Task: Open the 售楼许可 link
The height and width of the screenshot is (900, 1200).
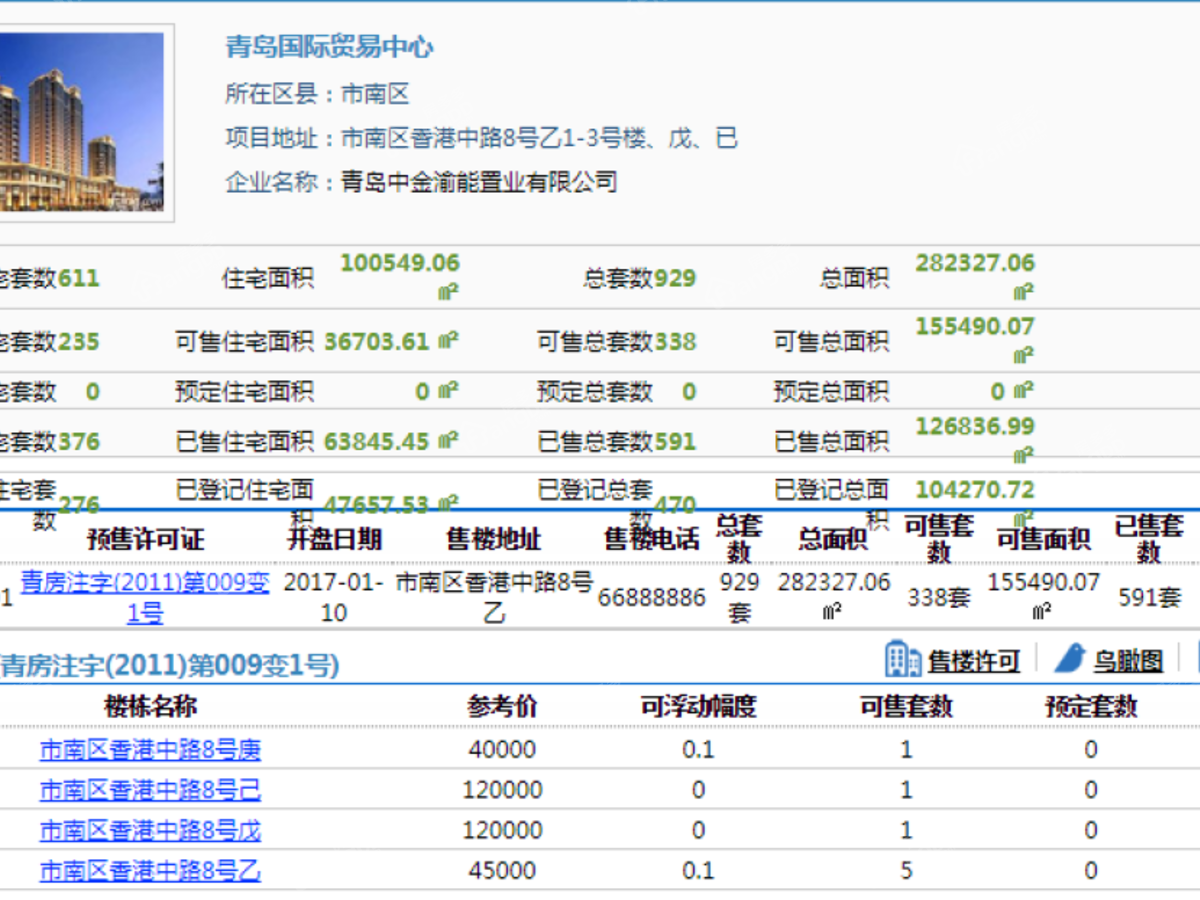Action: [974, 661]
